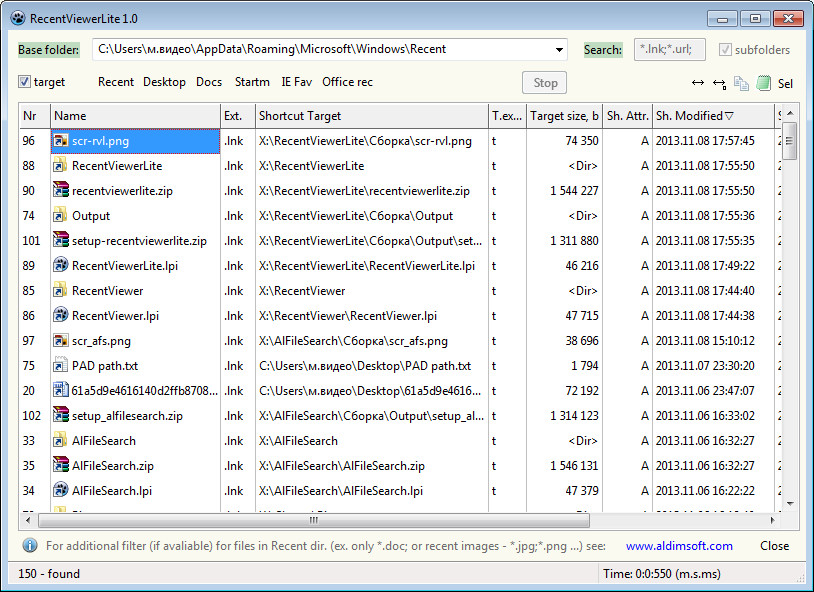Click the RecentViewer folder icon
Image resolution: width=814 pixels, height=592 pixels.
[61, 290]
